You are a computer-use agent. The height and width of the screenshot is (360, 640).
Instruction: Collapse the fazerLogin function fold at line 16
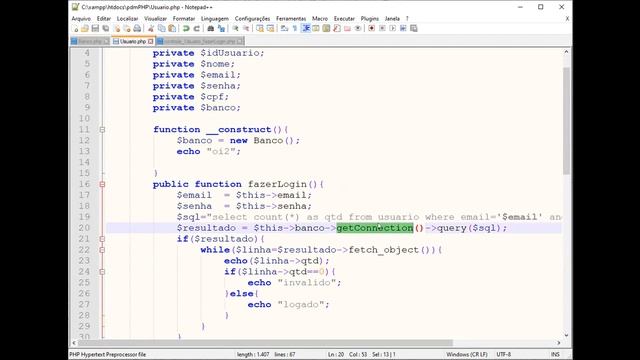[x=102, y=184]
